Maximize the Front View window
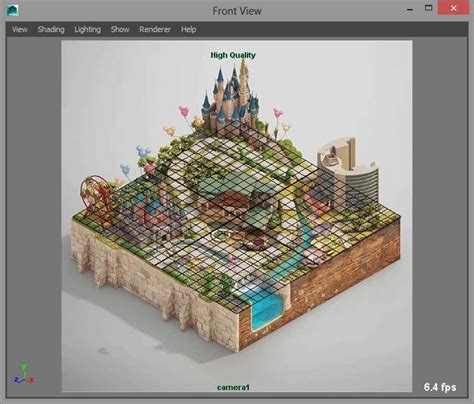Viewport: 474px width, 404px height. click(x=429, y=8)
